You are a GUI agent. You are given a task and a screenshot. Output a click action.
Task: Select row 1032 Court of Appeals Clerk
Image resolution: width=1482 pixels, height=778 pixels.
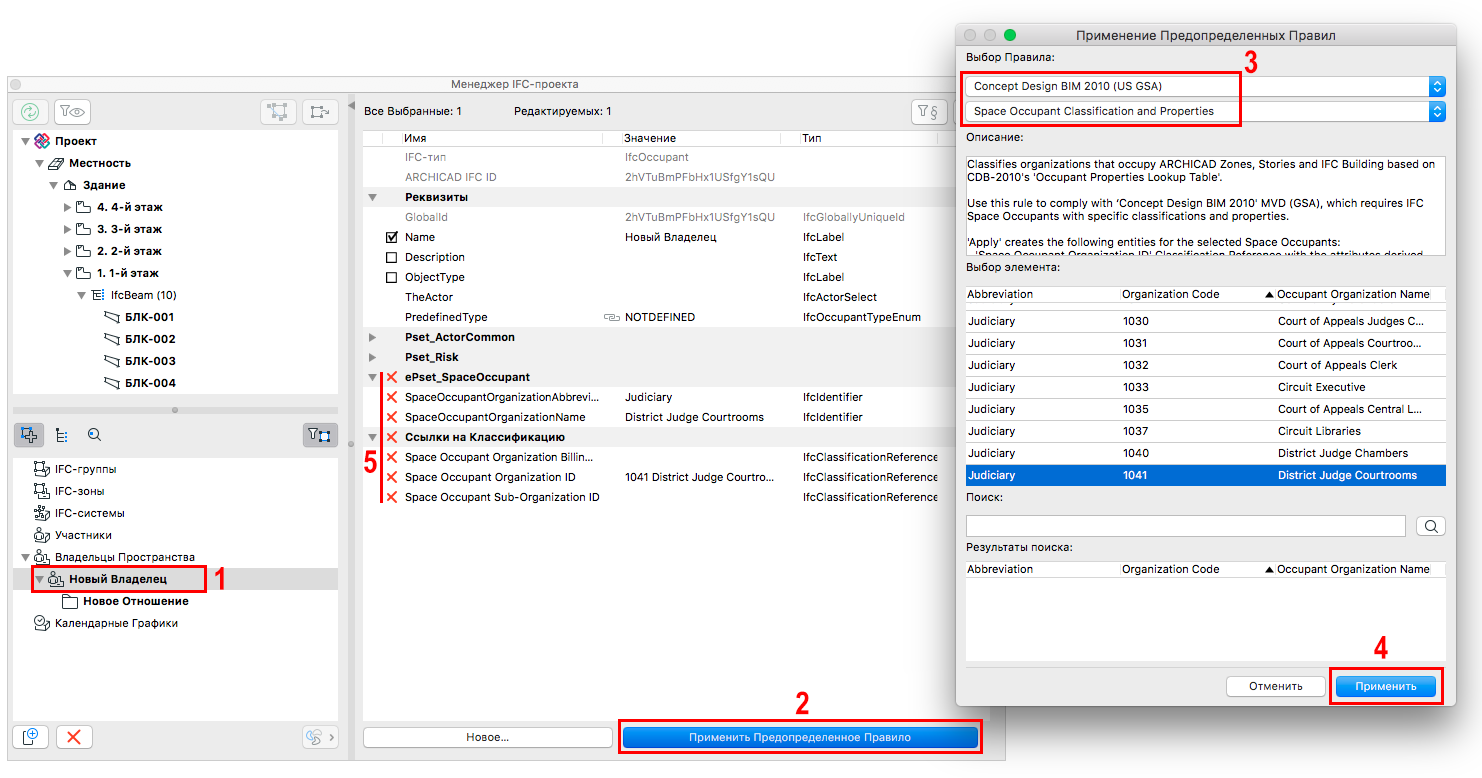pyautogui.click(x=1206, y=365)
